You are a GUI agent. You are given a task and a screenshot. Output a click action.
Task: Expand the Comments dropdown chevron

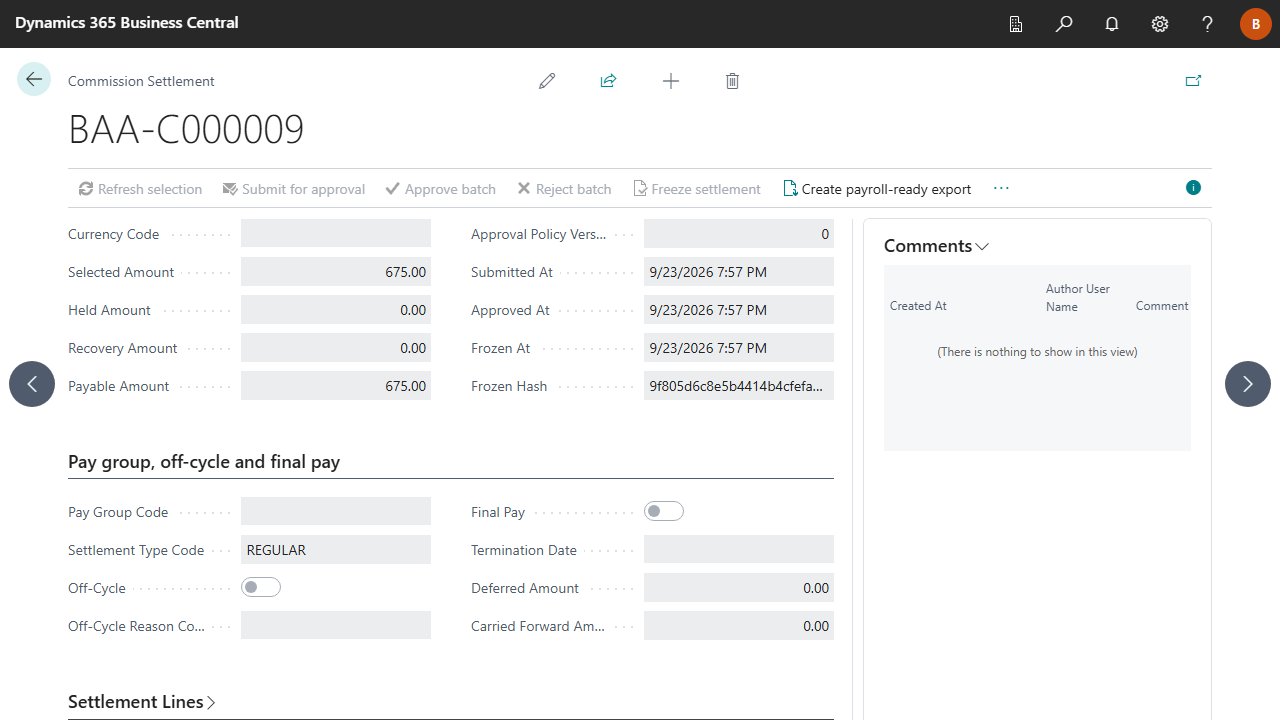coord(982,247)
